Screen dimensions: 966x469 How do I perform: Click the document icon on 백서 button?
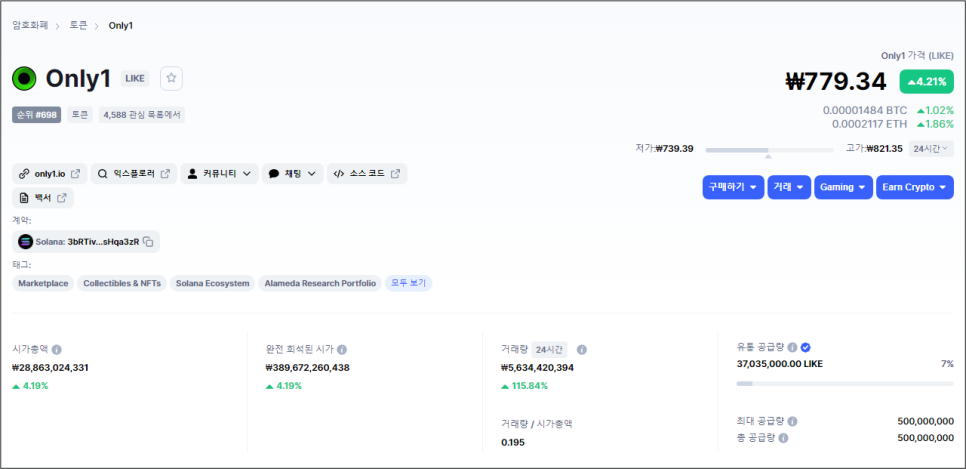coord(24,198)
